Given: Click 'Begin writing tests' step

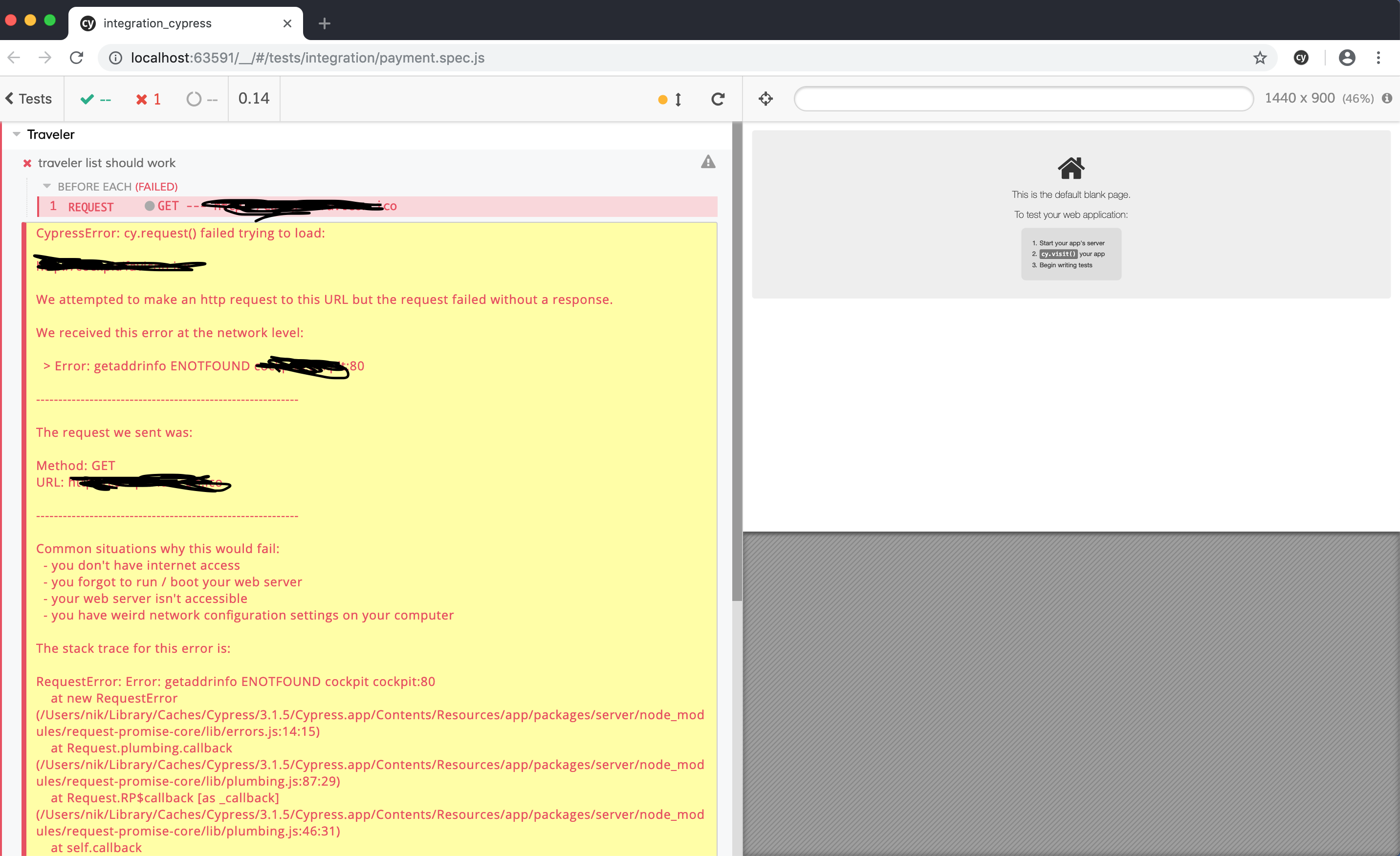Looking at the screenshot, I should point(1065,265).
